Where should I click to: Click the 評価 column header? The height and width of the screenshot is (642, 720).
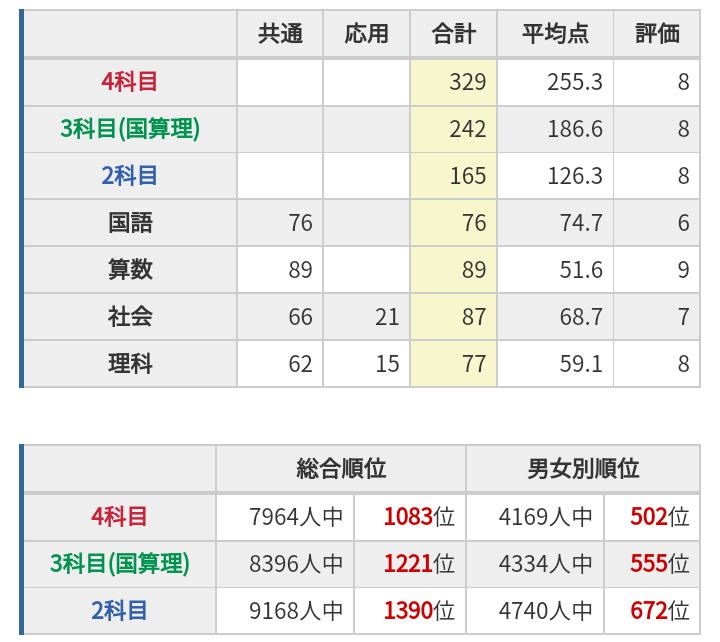[x=657, y=34]
